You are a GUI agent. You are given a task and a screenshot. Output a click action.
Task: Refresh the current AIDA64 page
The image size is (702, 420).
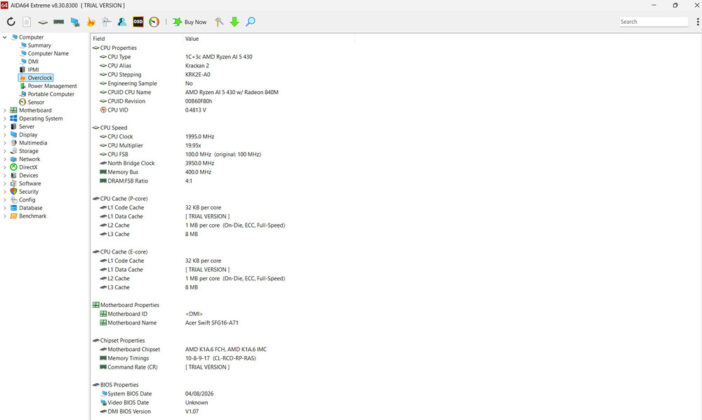point(11,21)
